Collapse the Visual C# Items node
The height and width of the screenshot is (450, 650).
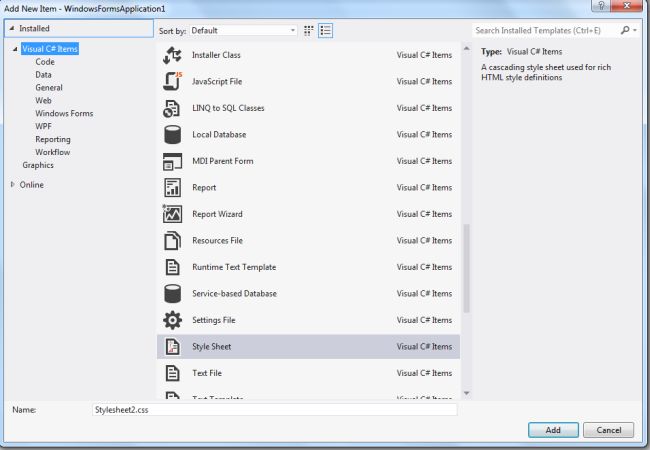(15, 49)
